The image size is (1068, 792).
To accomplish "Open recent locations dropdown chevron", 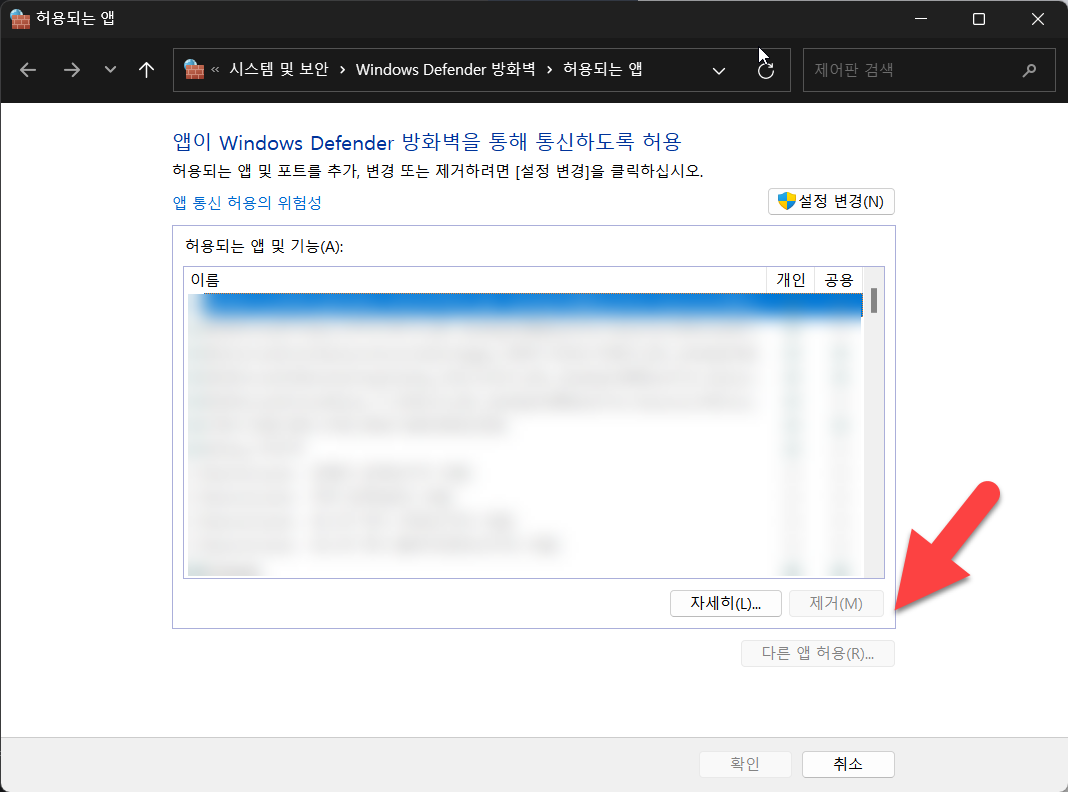I will [x=110, y=69].
